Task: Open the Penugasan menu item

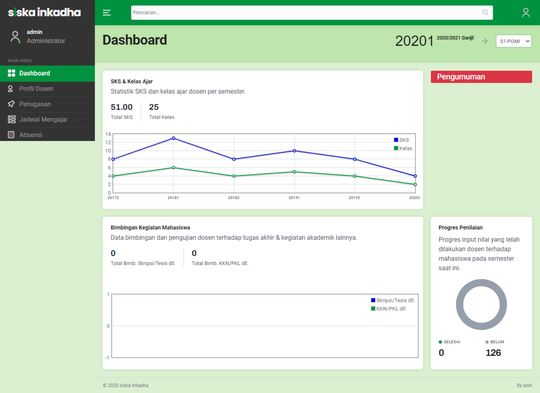Action: click(x=48, y=104)
